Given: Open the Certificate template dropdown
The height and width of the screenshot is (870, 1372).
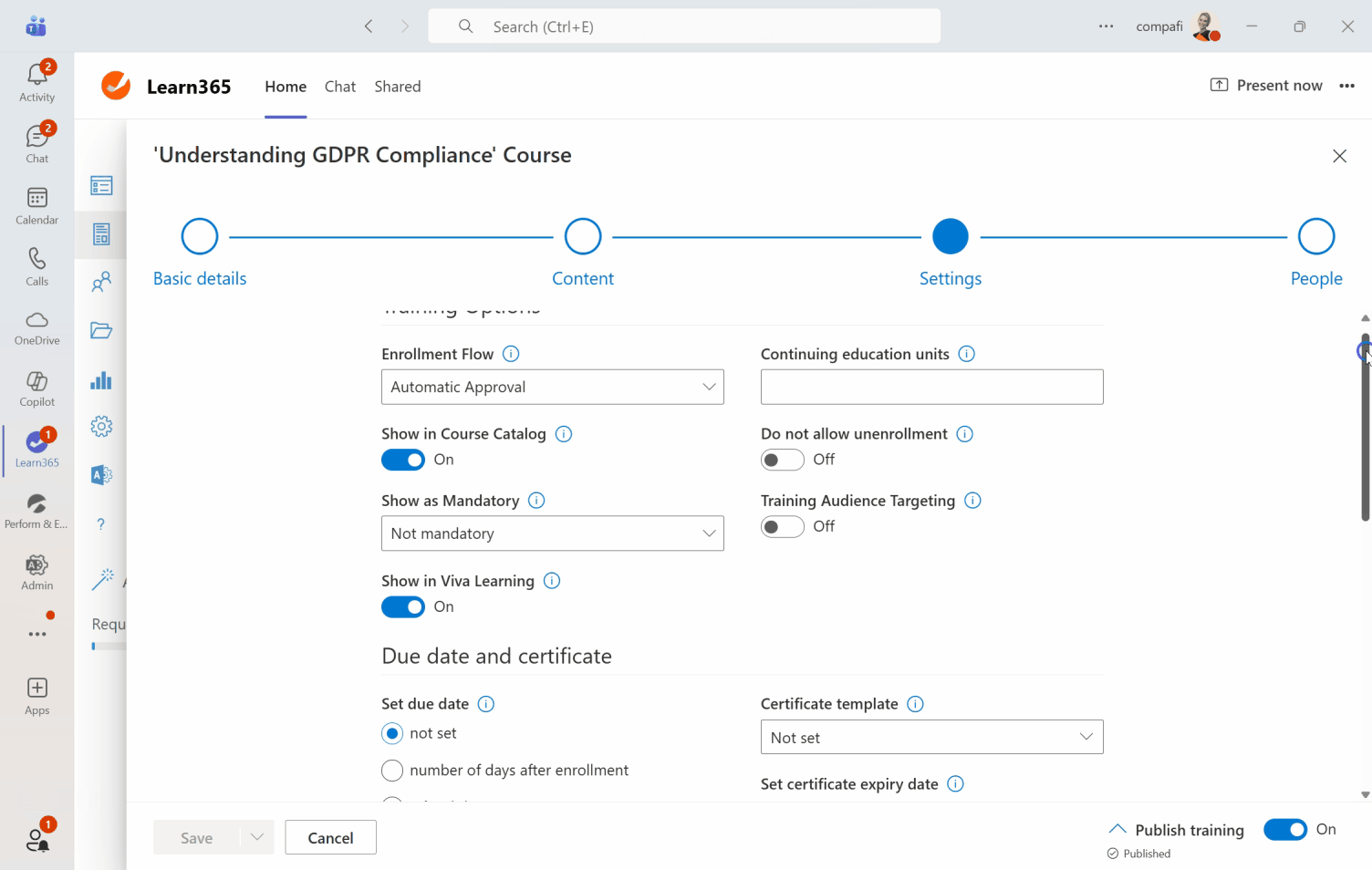Looking at the screenshot, I should (931, 737).
